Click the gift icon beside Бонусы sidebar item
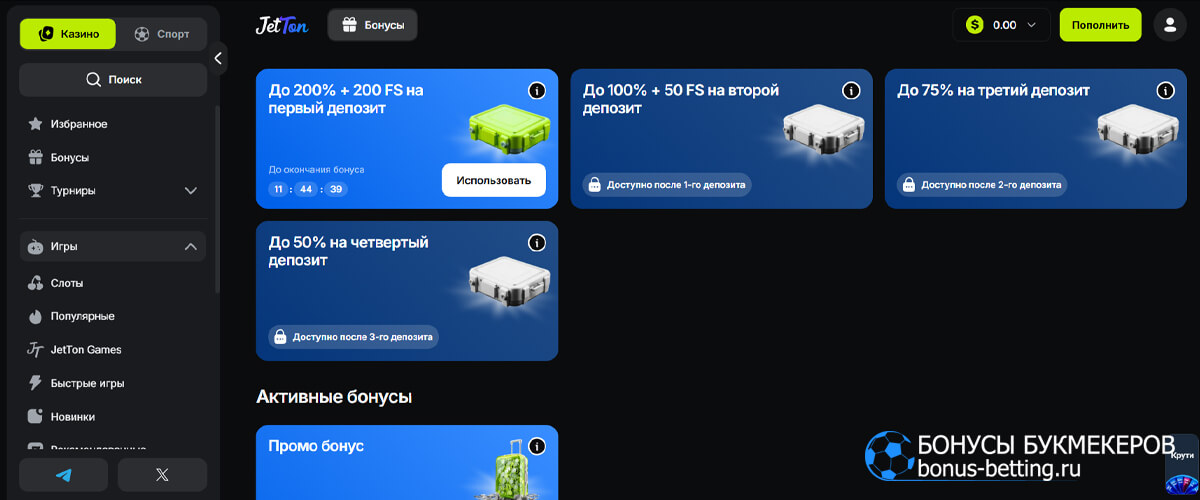Screen dimensions: 1200x500 pyautogui.click(x=35, y=157)
